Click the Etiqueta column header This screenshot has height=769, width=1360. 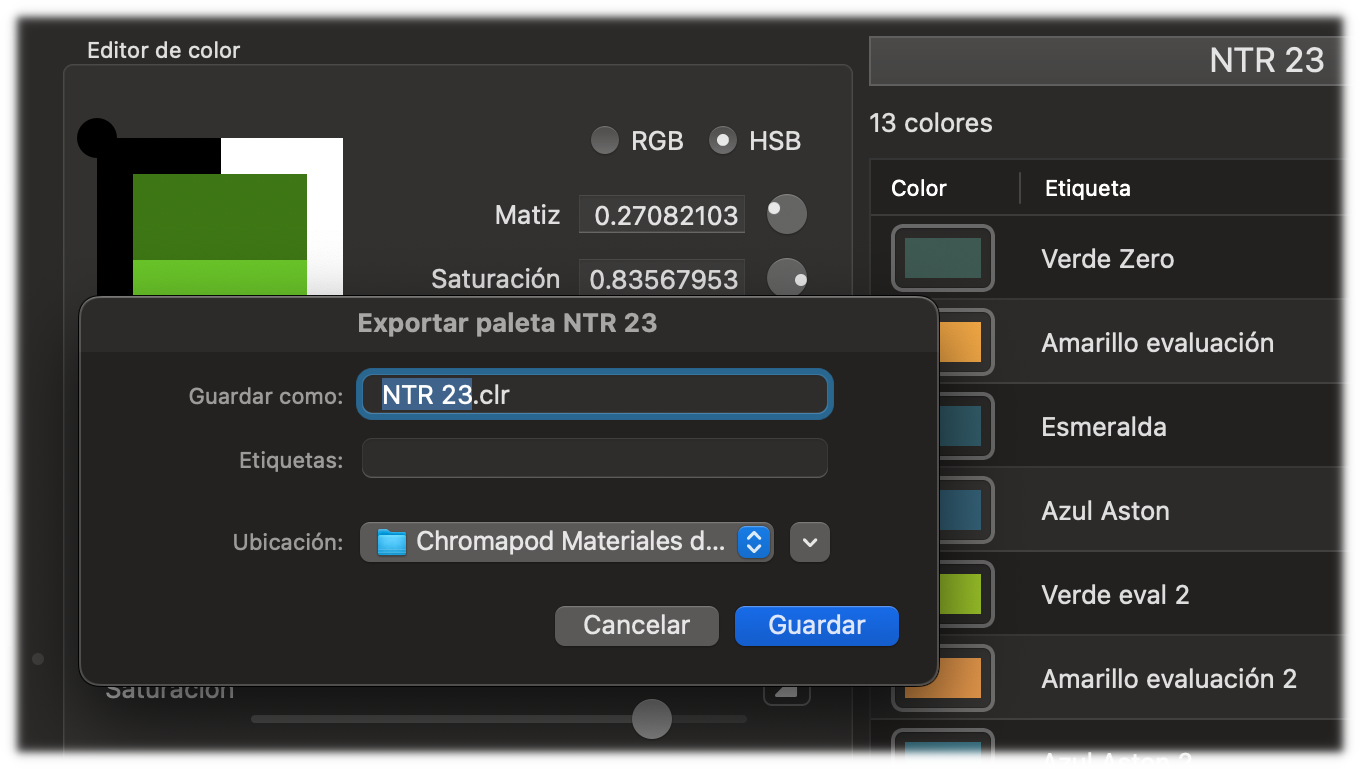click(1088, 188)
